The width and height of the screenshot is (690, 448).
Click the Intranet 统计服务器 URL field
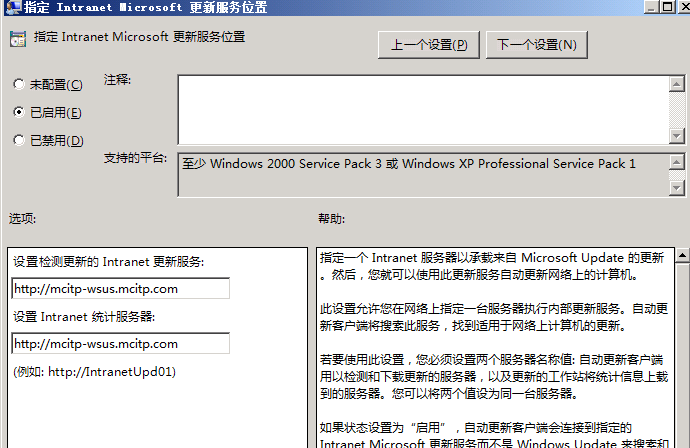coord(121,343)
